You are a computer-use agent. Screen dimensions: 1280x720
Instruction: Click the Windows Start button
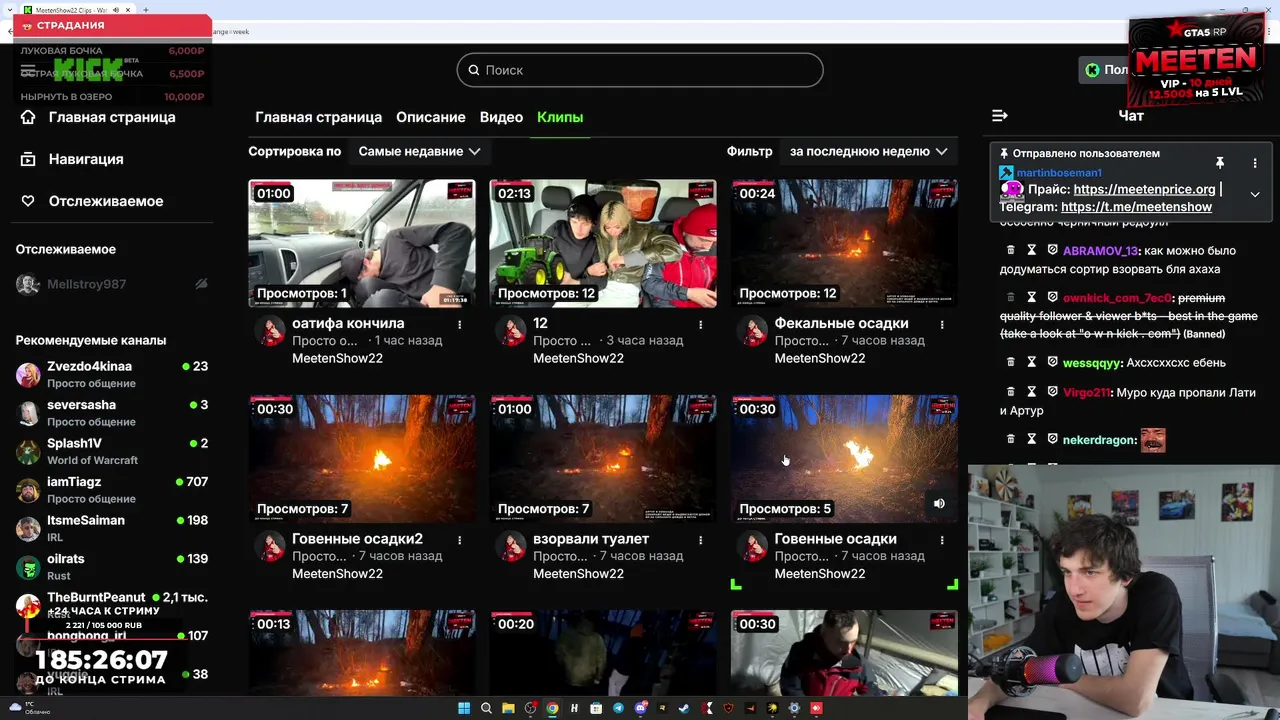click(x=464, y=708)
